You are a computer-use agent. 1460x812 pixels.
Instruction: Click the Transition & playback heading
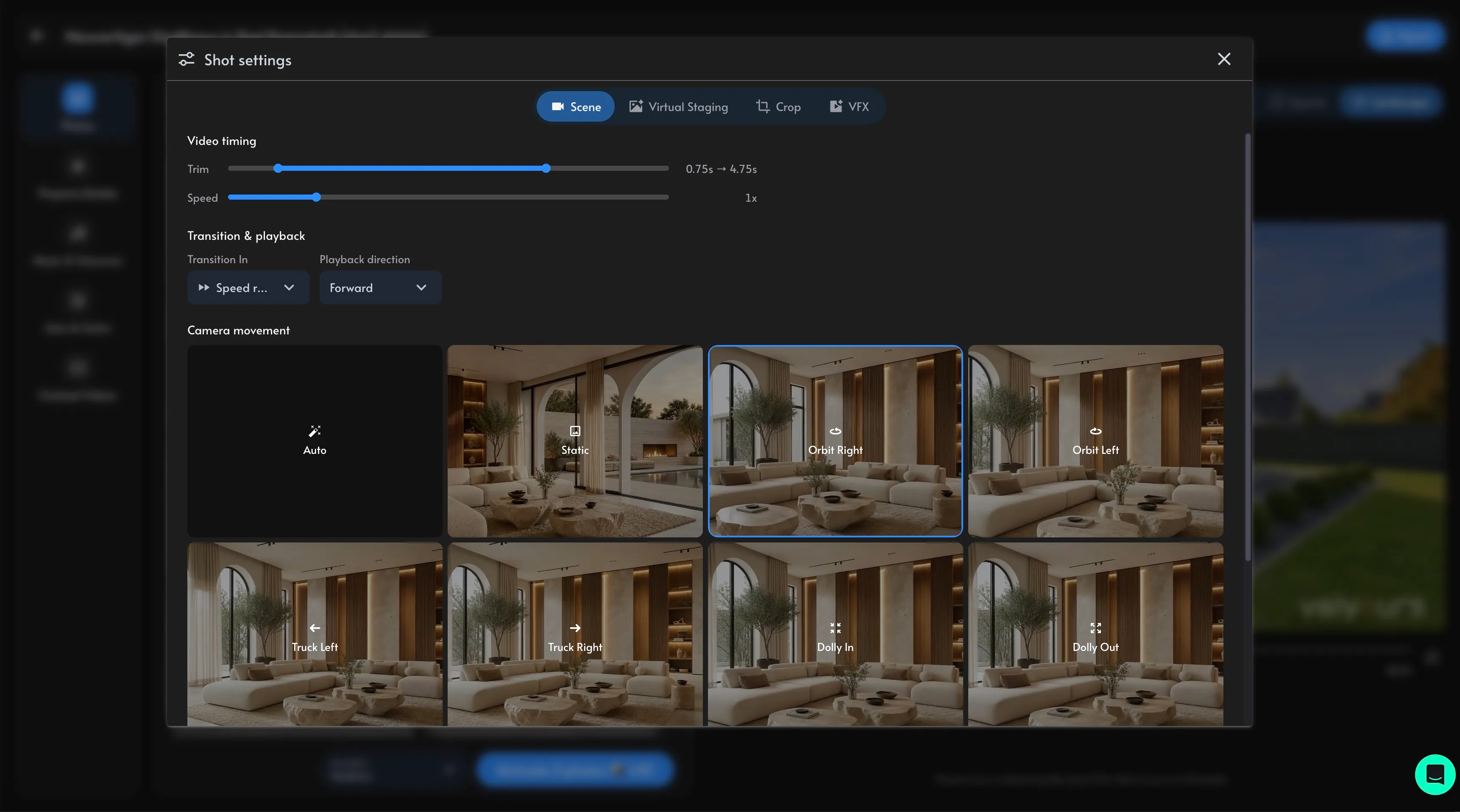[x=246, y=236]
